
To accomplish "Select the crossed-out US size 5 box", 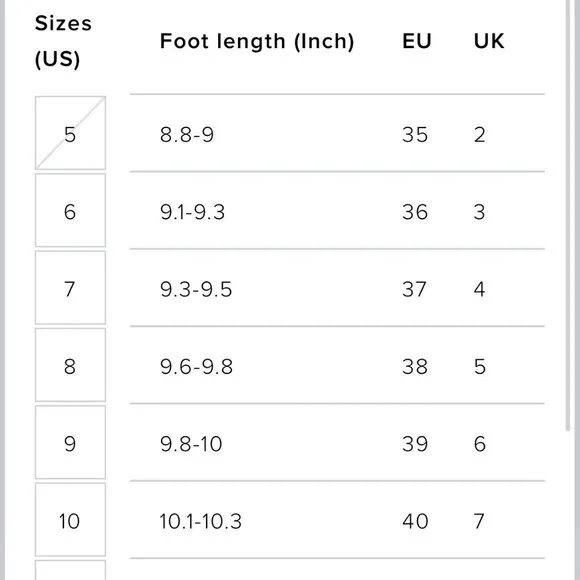I will point(70,133).
